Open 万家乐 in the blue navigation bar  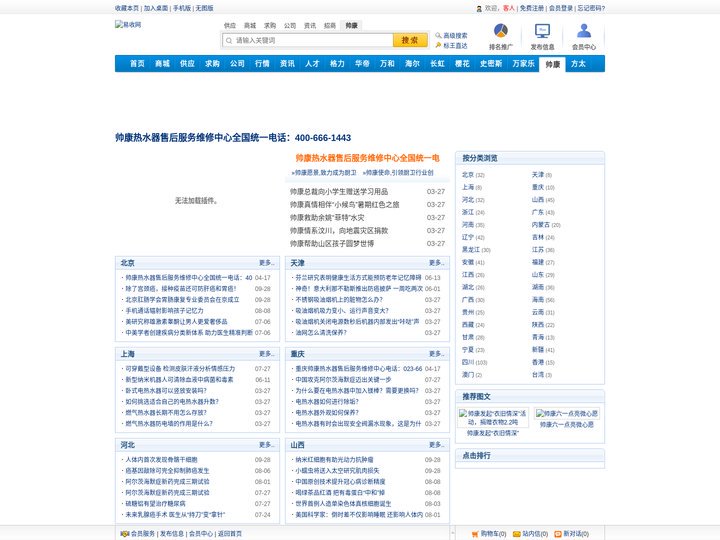click(x=523, y=64)
